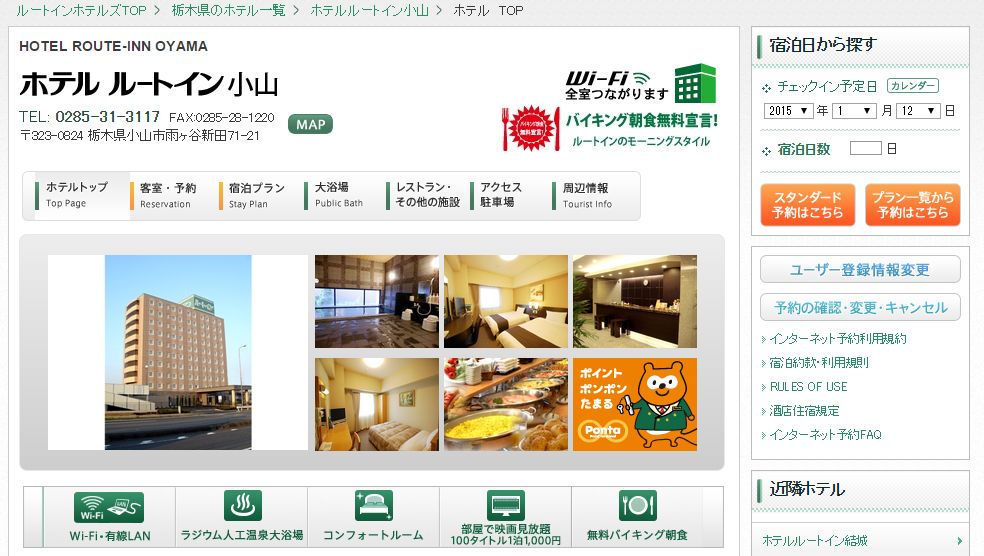Click the スタンダード予約はこちら orange button
984x556 pixels.
[808, 205]
